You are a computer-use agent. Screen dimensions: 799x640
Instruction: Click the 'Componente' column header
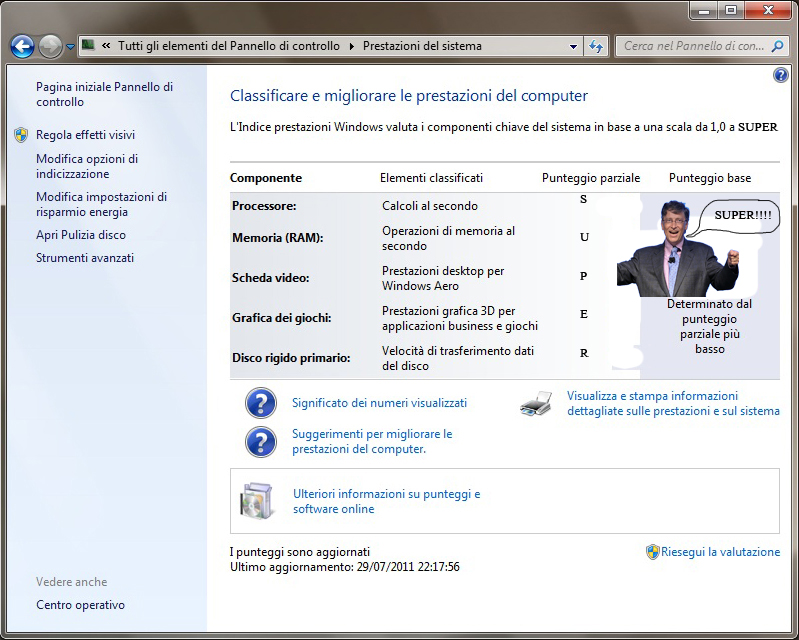click(266, 178)
